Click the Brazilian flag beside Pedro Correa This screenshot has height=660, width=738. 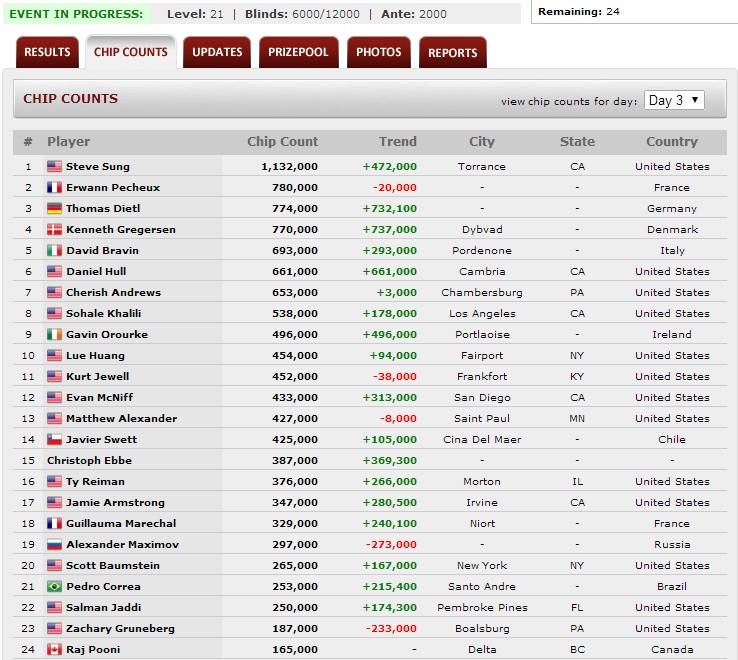[54, 587]
